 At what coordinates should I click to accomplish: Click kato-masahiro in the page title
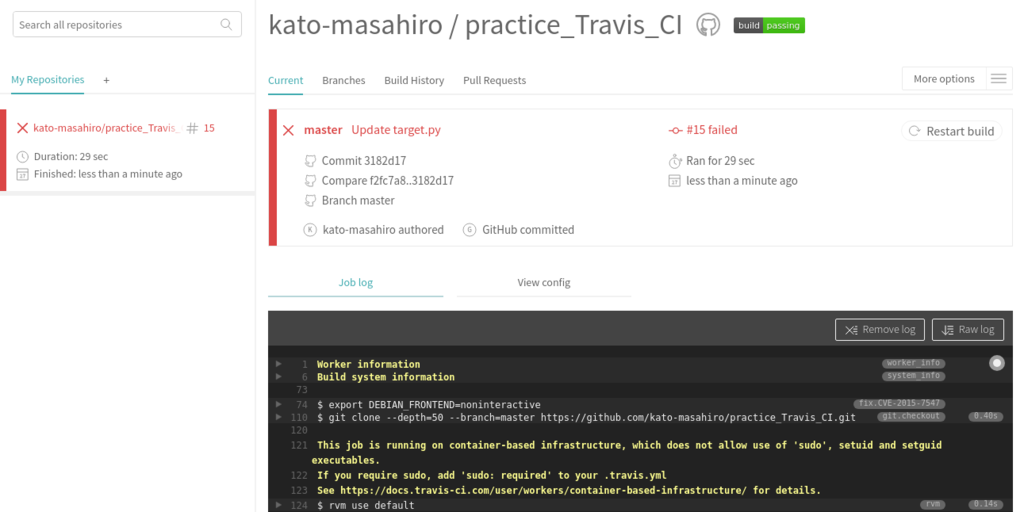pyautogui.click(x=356, y=25)
